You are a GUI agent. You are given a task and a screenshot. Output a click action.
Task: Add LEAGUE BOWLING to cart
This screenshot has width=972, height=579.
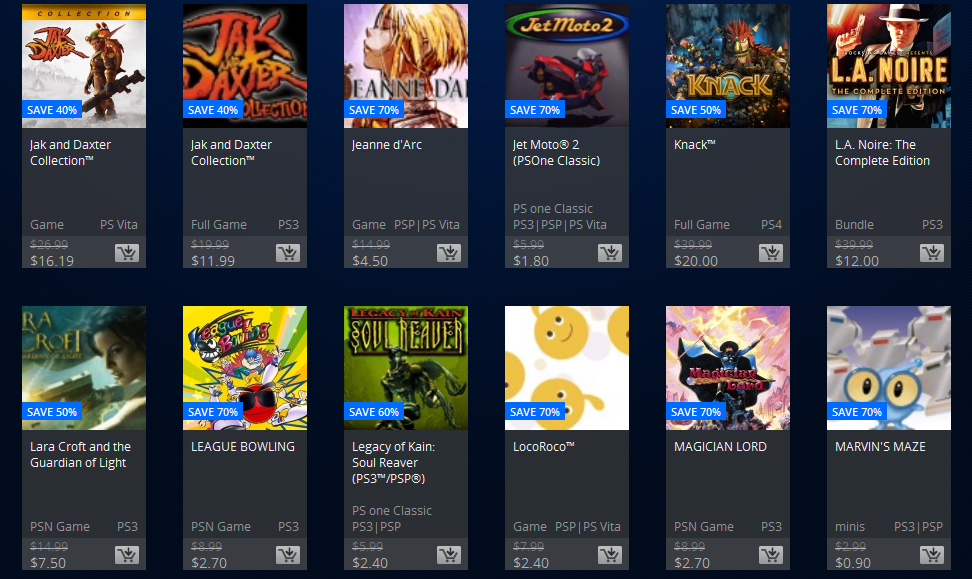pyautogui.click(x=288, y=555)
